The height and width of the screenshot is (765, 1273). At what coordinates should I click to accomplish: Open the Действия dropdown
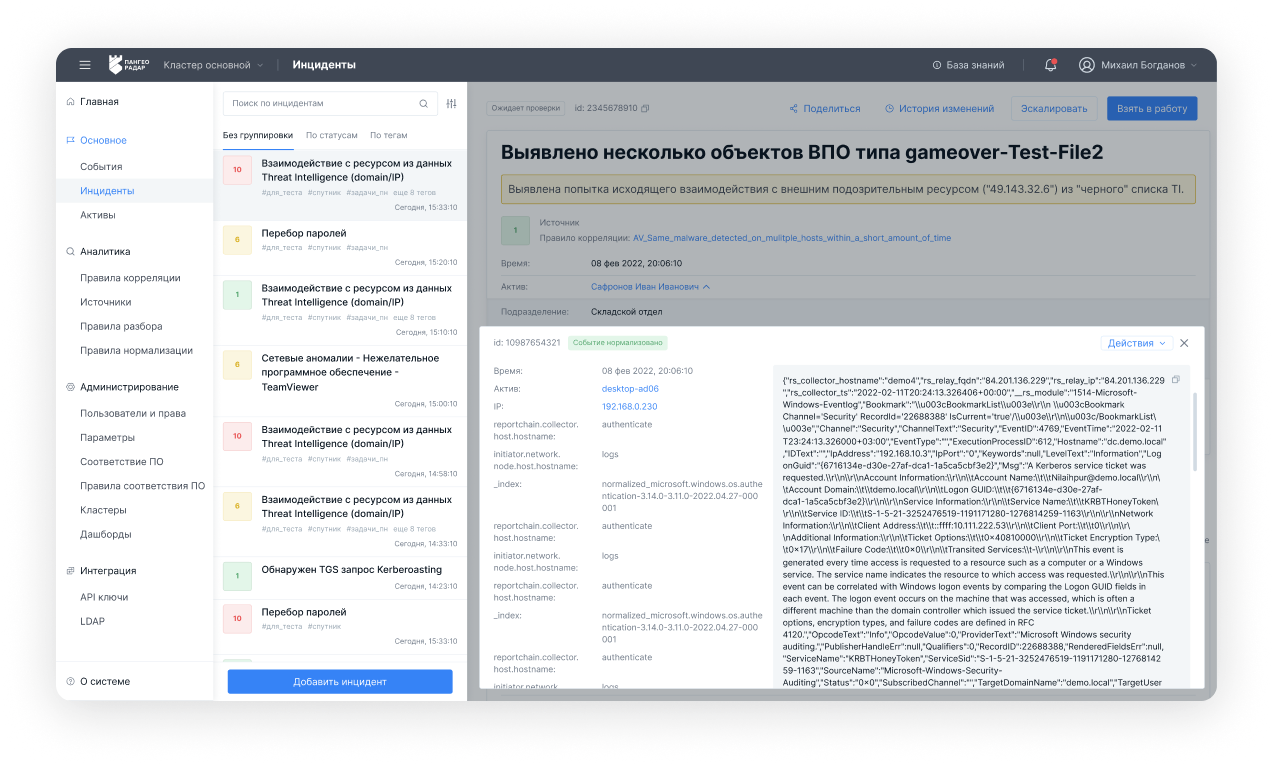(x=1136, y=343)
